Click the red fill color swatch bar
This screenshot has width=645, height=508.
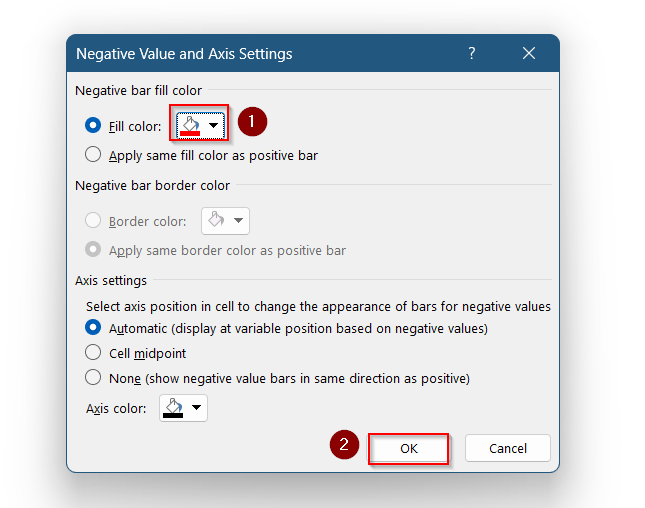pos(190,133)
